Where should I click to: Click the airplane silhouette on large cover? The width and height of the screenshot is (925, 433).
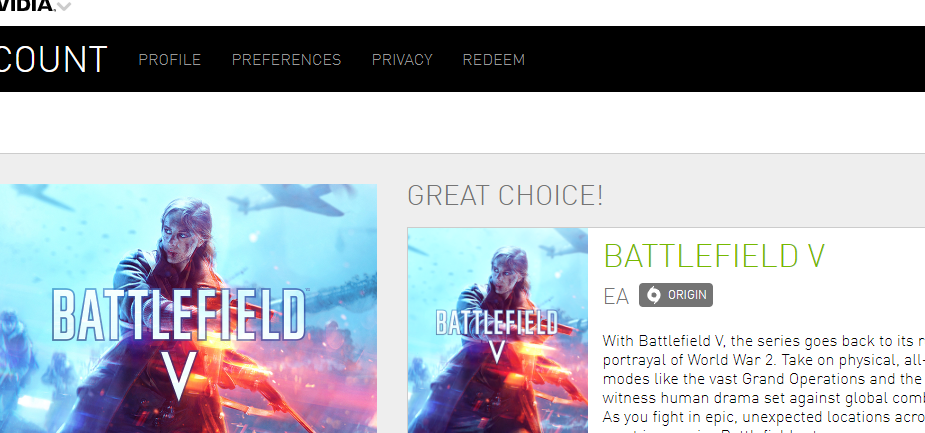pyautogui.click(x=287, y=202)
